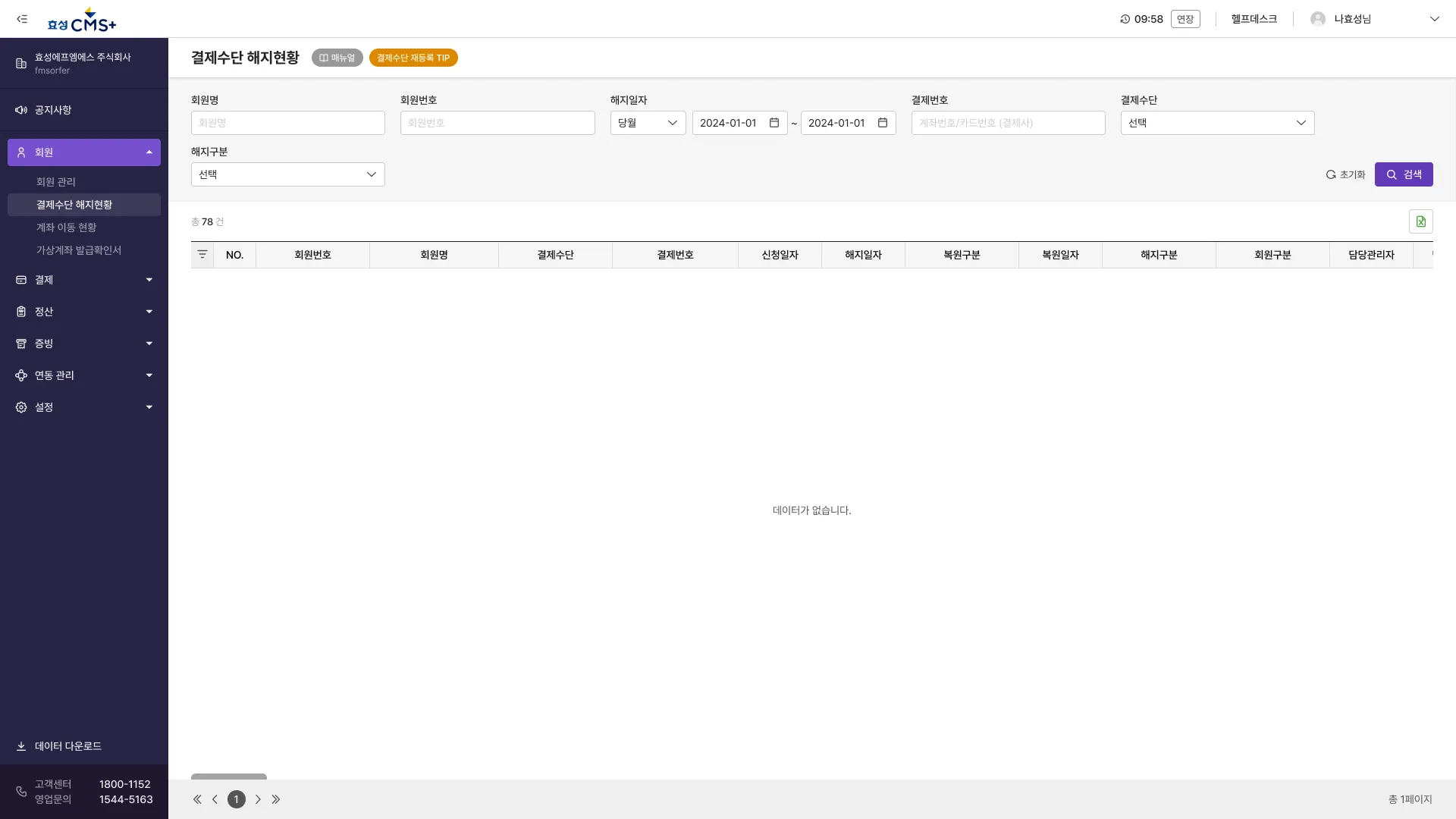The width and height of the screenshot is (1456, 819).
Task: Open the 해지구분 select dropdown
Action: tap(287, 174)
